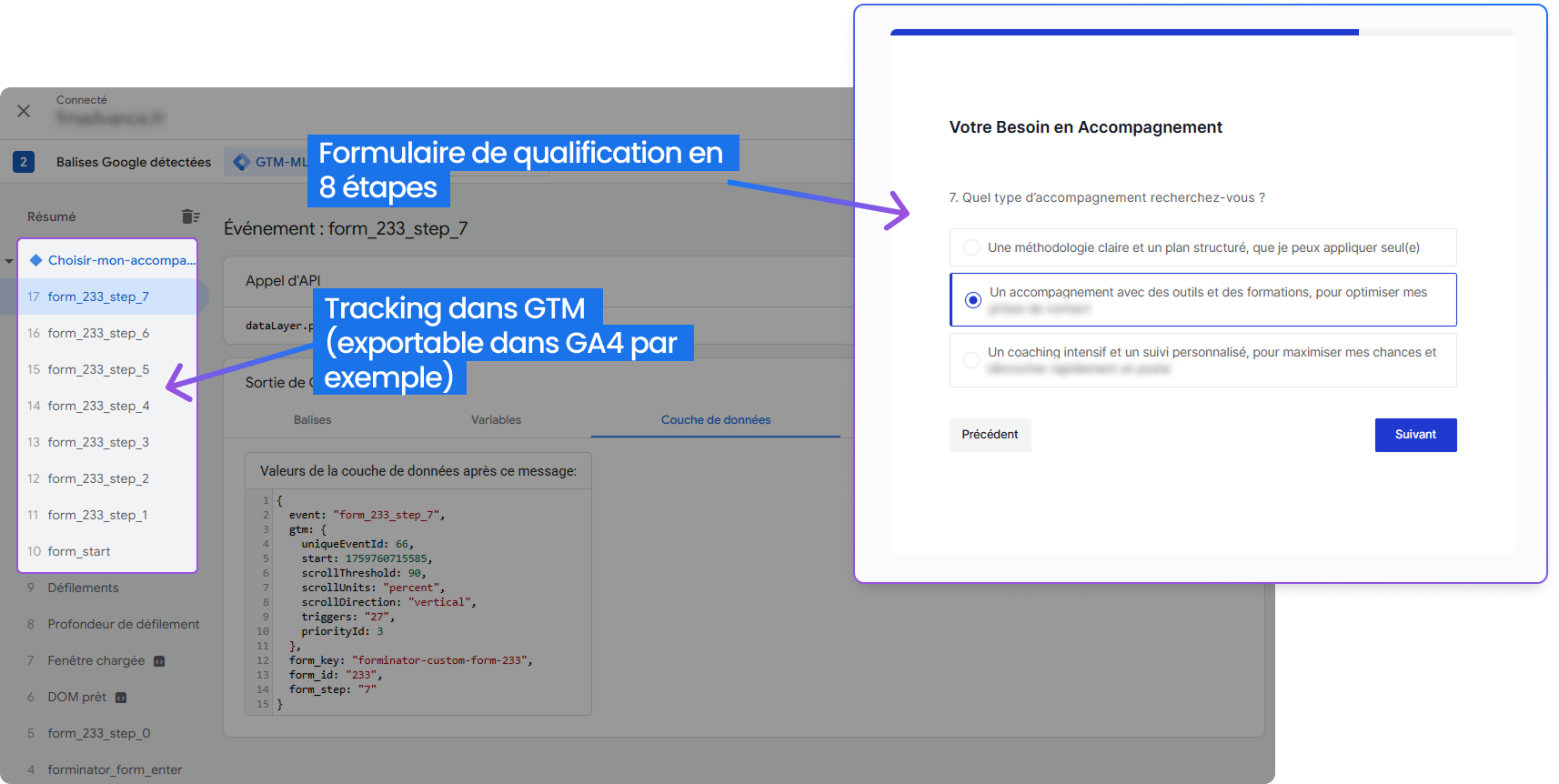This screenshot has height=784, width=1559.
Task: Select the 'méthodologie claire' radio option
Action: point(971,247)
